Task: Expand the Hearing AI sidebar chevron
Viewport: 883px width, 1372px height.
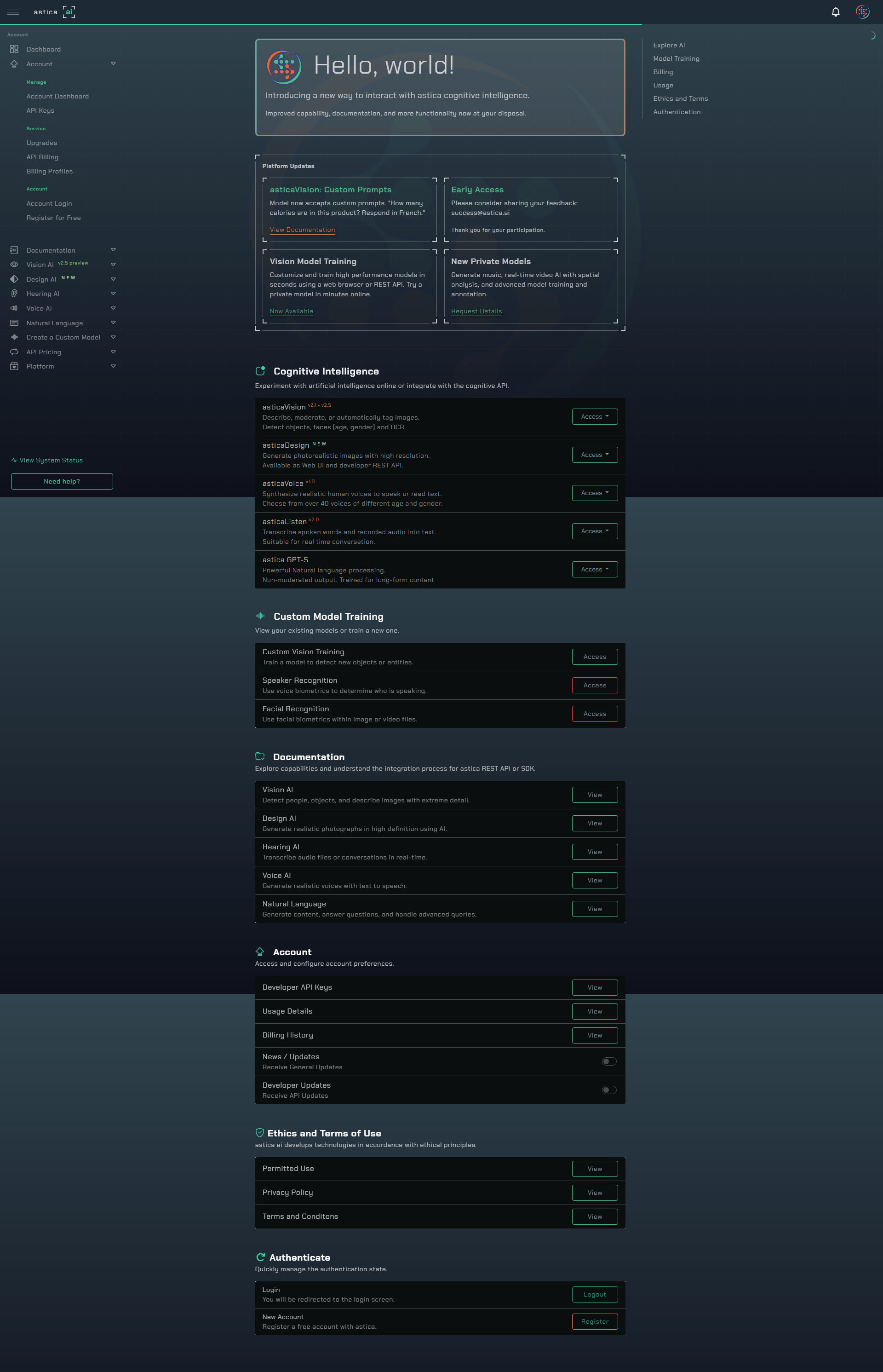Action: [x=113, y=294]
